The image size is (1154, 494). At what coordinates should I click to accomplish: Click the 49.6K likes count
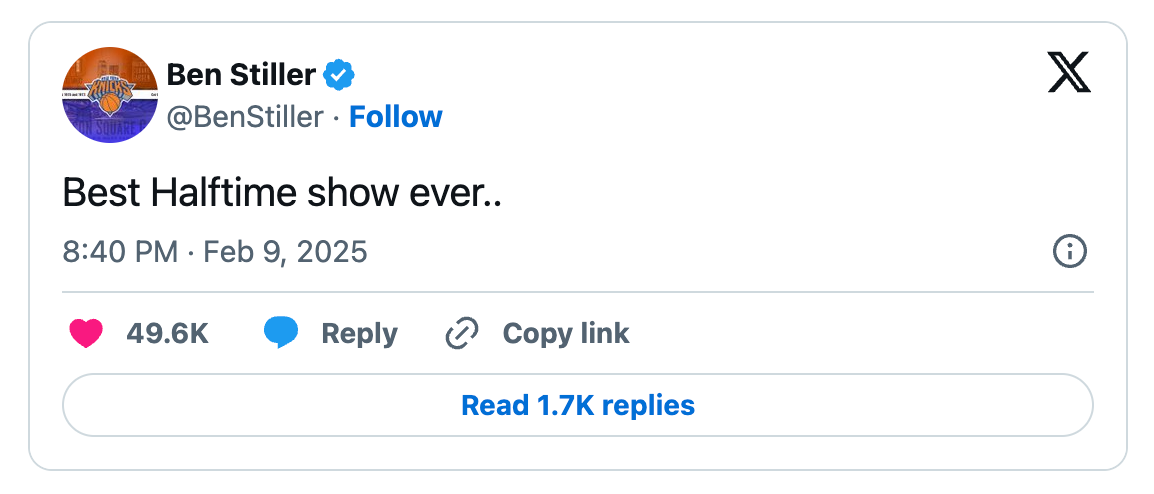coord(167,333)
